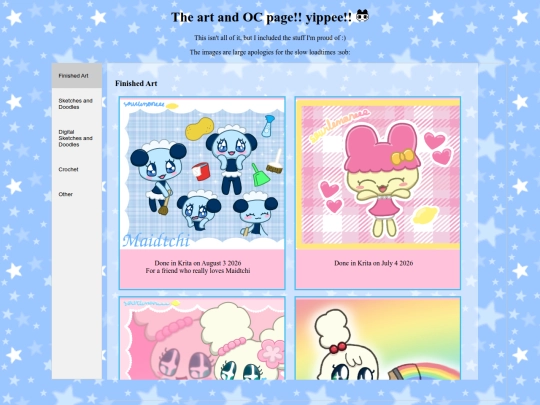
Task: Click caption 'Done in Krita on July 4 2026'
Action: (374, 263)
